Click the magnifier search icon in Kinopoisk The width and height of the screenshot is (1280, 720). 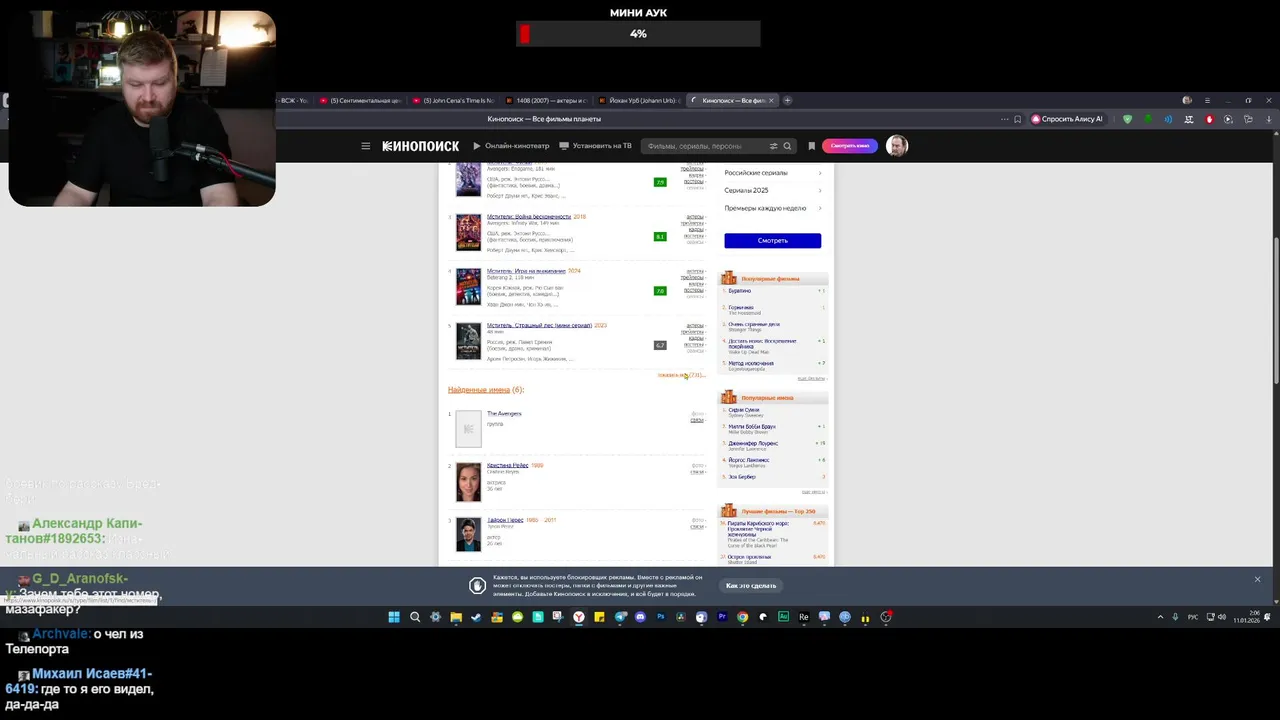(x=787, y=146)
